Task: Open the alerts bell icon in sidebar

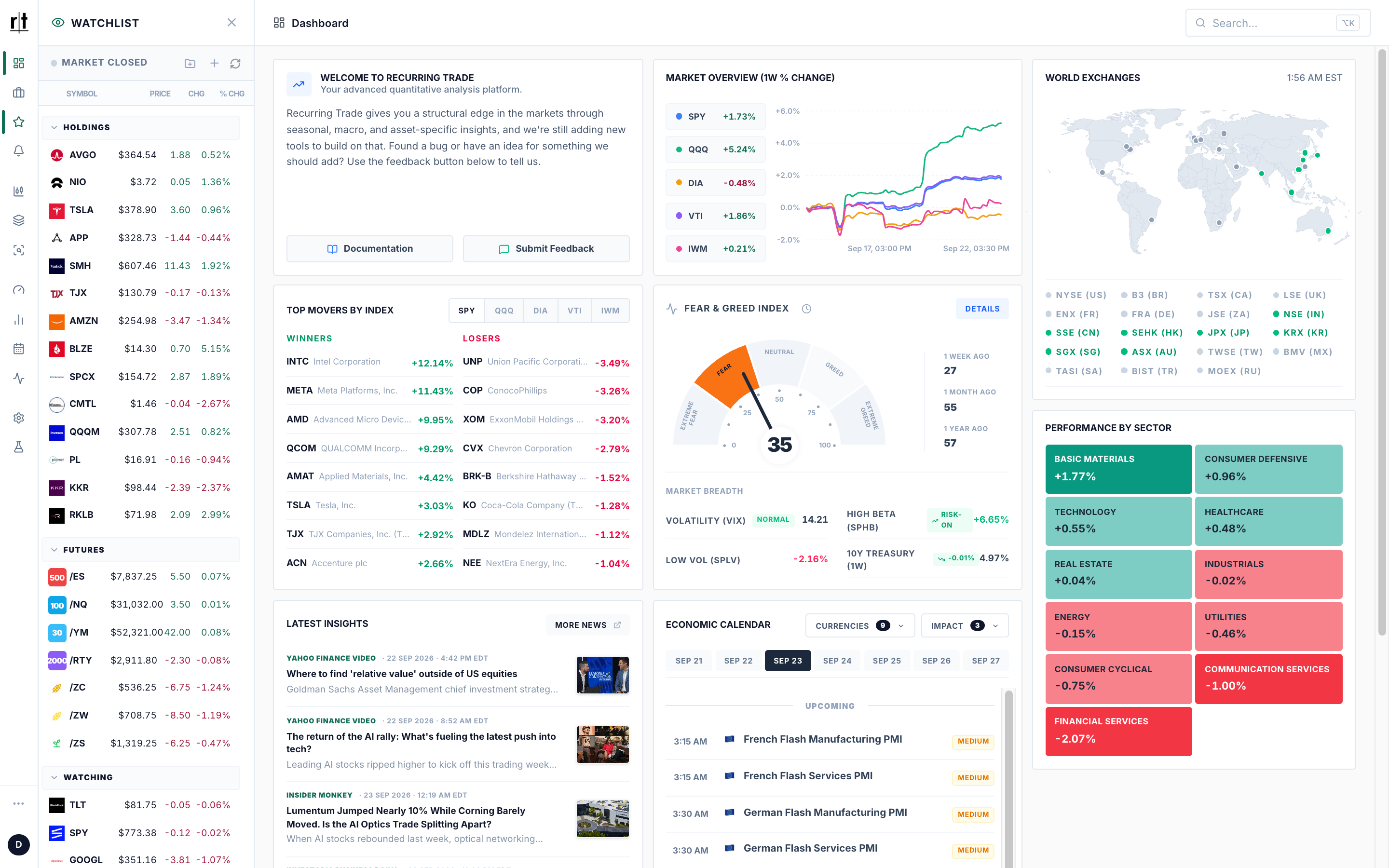Action: click(x=19, y=151)
